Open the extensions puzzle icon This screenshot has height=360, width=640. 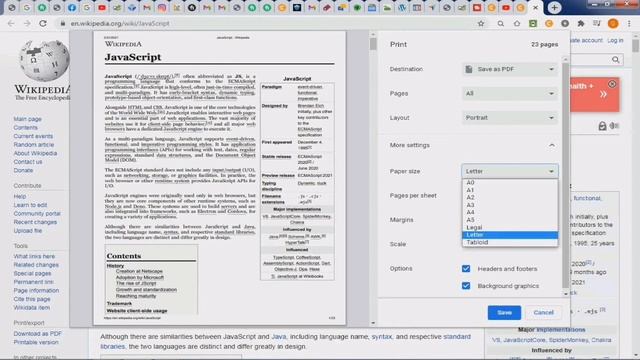pyautogui.click(x=581, y=24)
